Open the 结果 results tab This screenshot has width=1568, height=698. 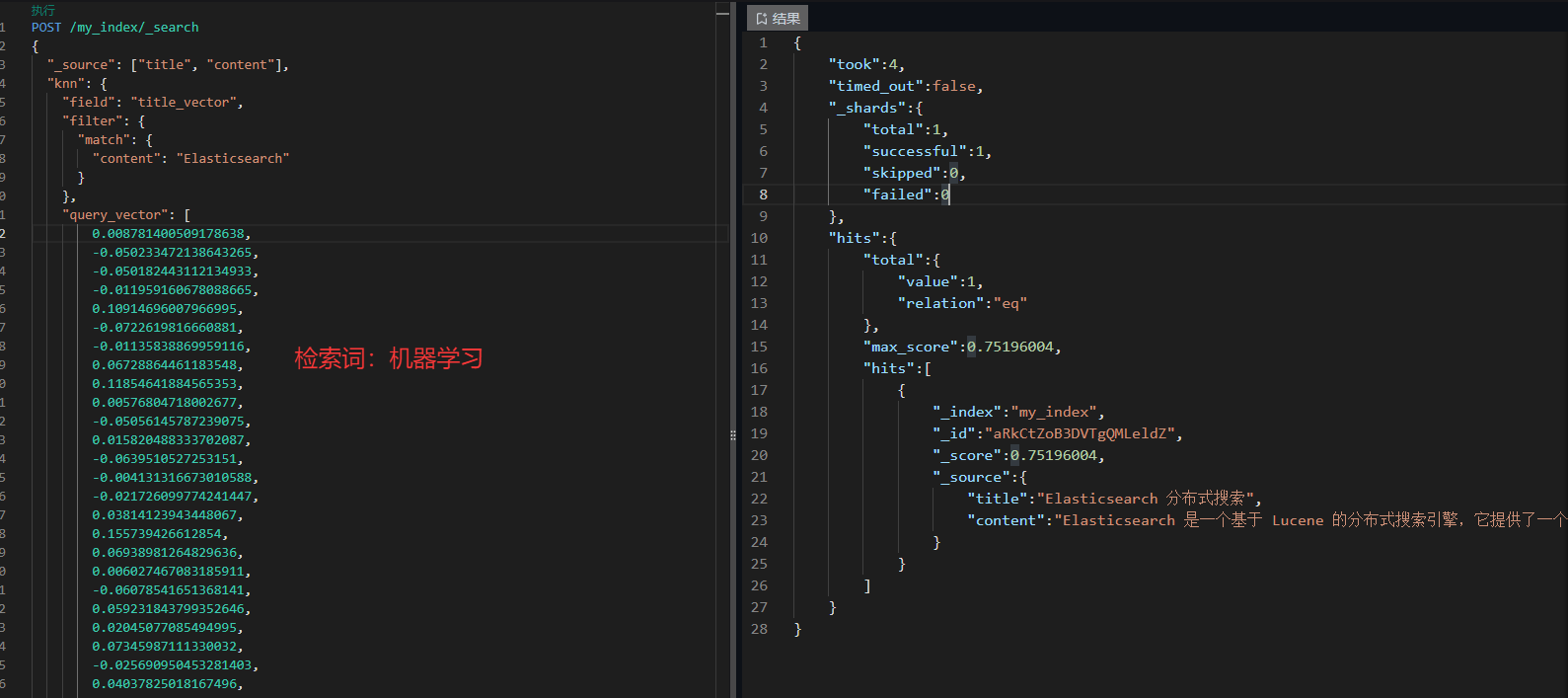pos(778,18)
